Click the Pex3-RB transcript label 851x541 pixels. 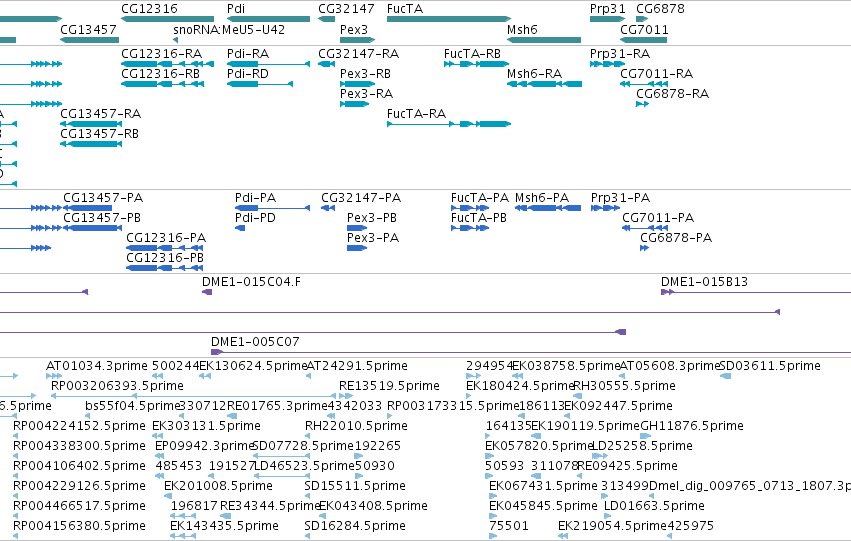pyautogui.click(x=365, y=74)
